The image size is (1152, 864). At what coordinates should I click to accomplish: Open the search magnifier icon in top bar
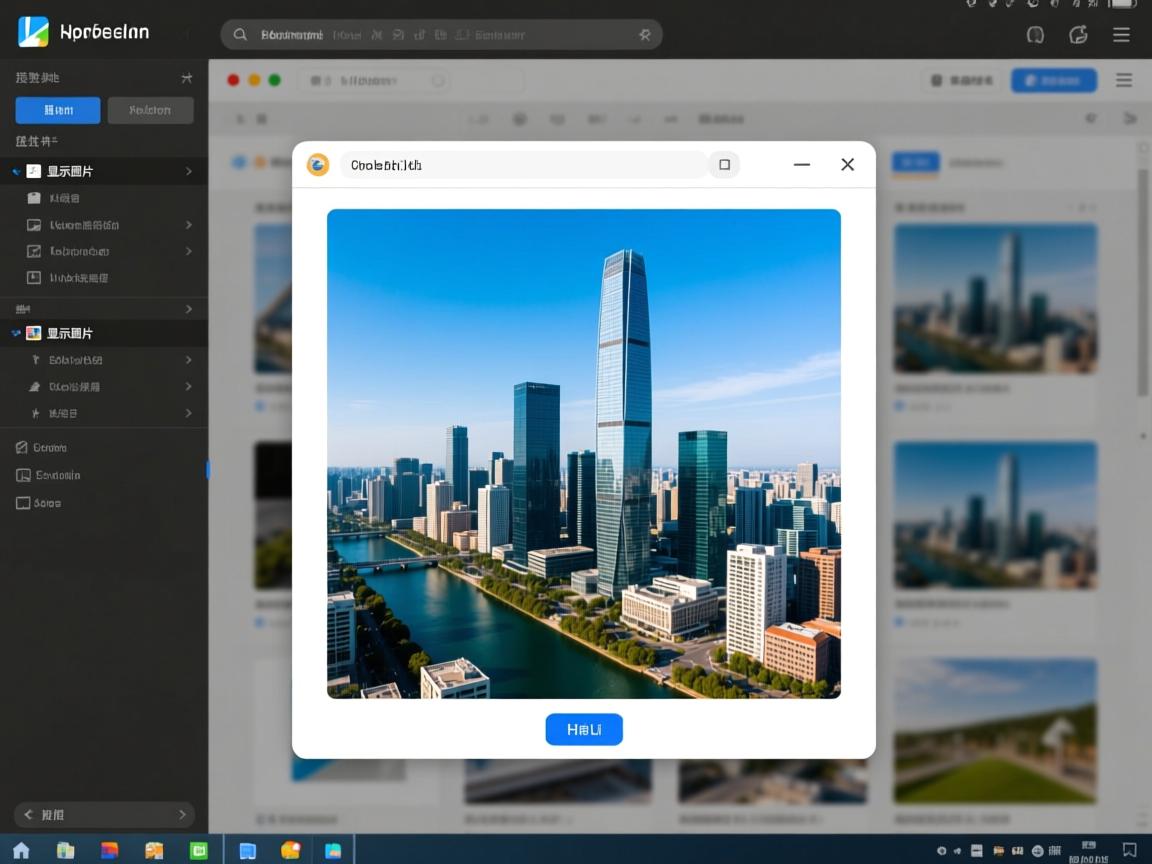click(240, 34)
